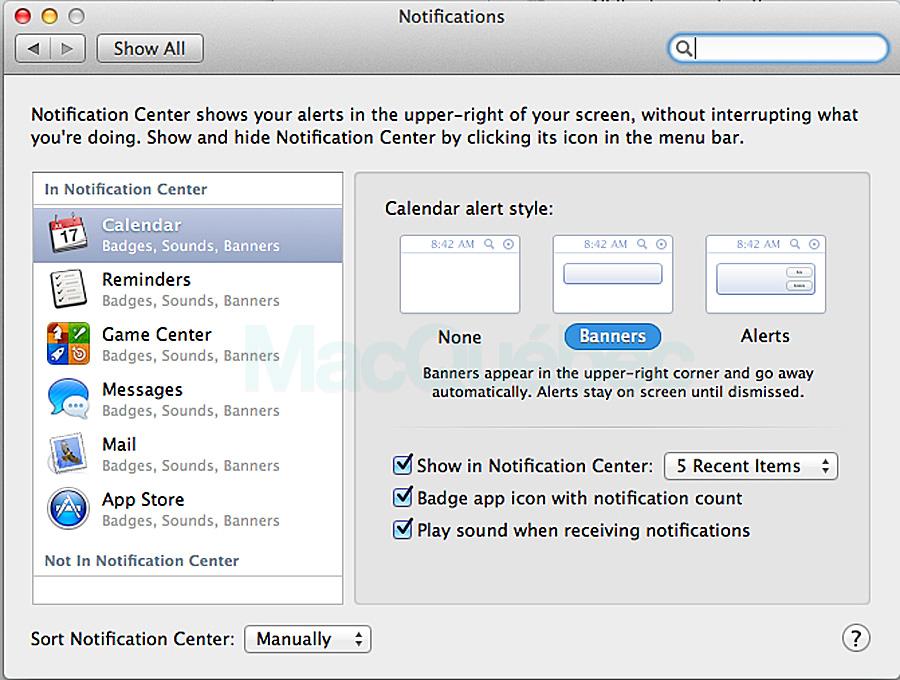This screenshot has width=900, height=680.
Task: Change Manually sorting via its popup menu
Action: pos(307,639)
